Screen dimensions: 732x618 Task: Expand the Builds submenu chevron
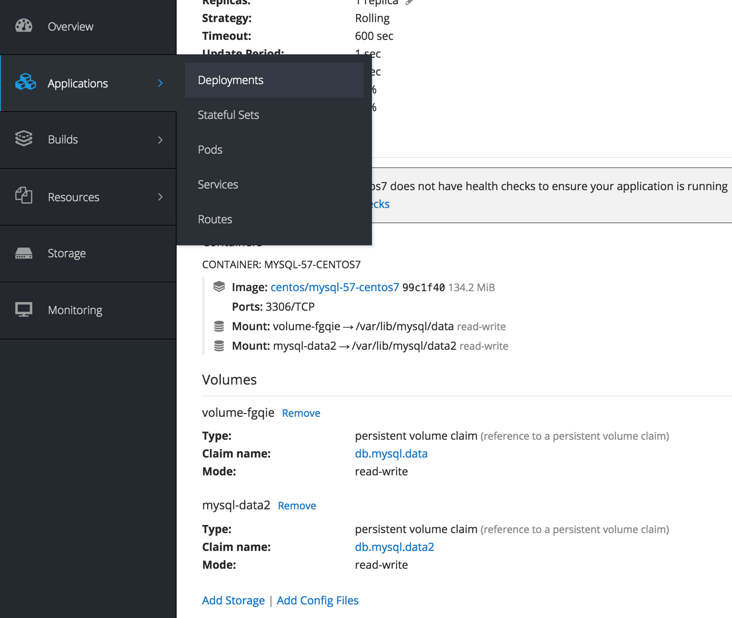160,140
